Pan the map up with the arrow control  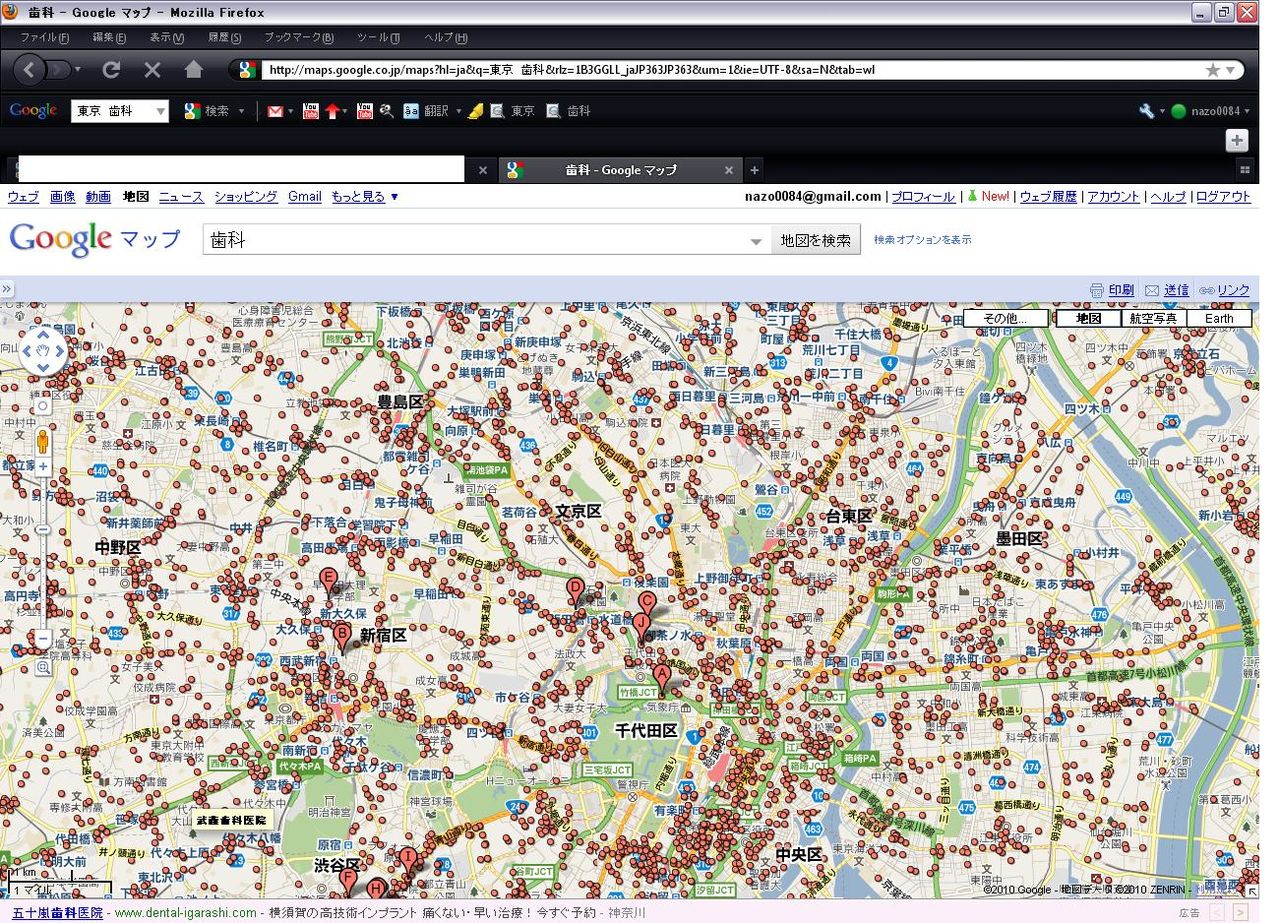[43, 337]
